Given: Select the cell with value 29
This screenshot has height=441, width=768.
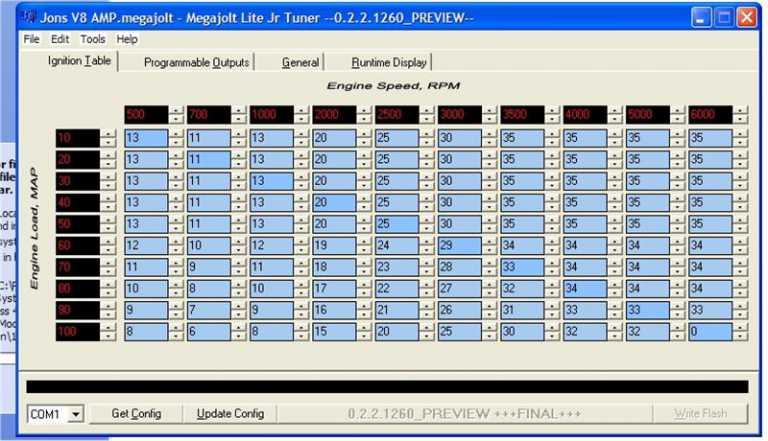Looking at the screenshot, I should pyautogui.click(x=459, y=245).
